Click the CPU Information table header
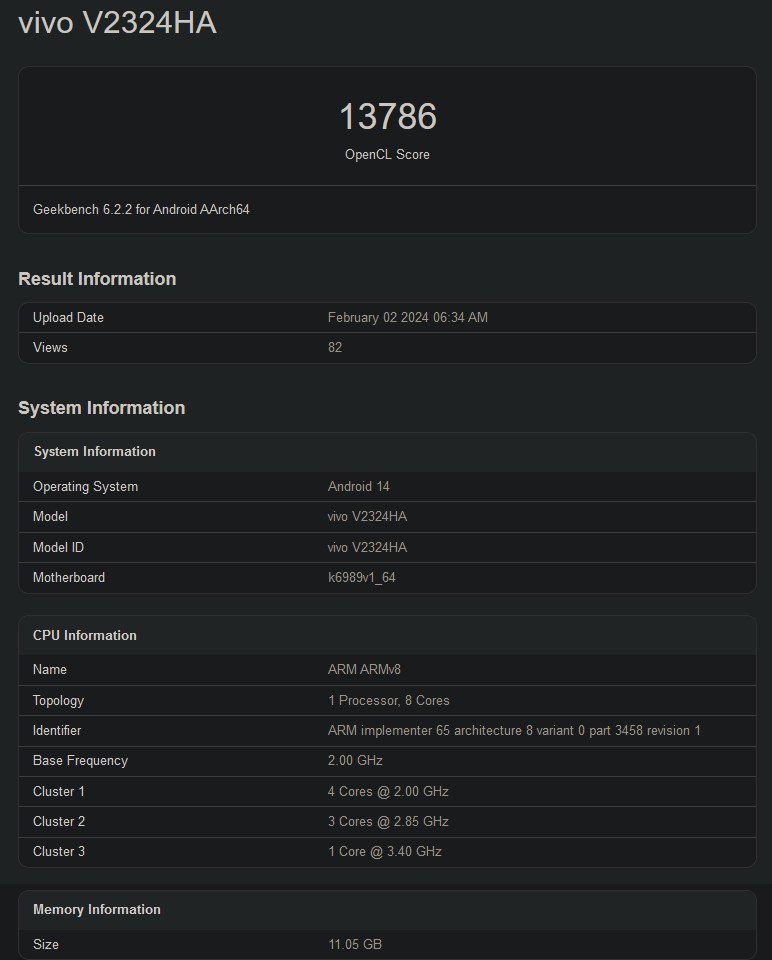The width and height of the screenshot is (772, 960). (85, 635)
